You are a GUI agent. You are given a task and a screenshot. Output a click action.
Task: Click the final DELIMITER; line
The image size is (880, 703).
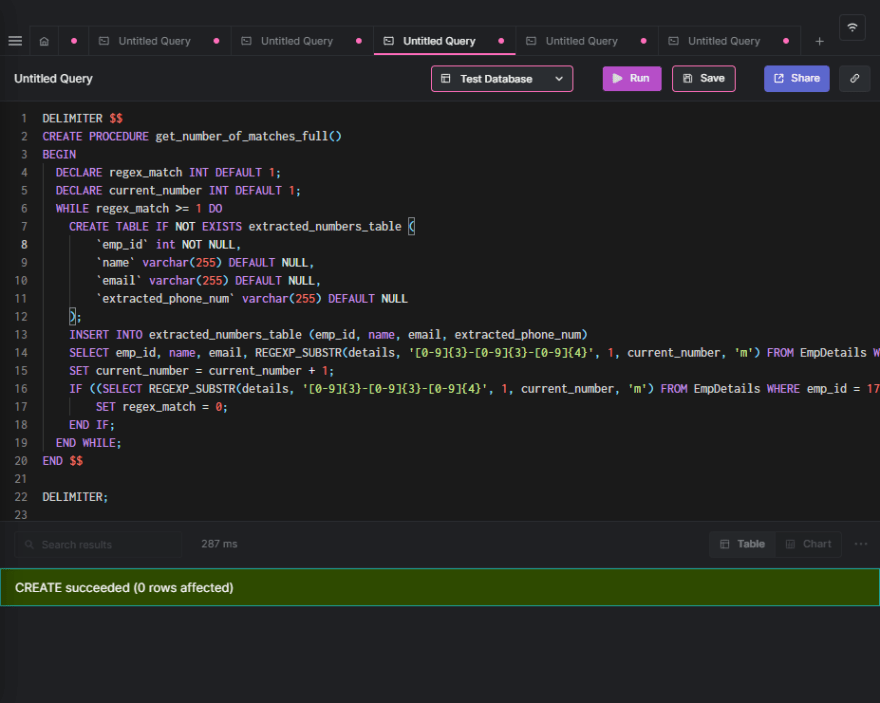[x=75, y=497]
